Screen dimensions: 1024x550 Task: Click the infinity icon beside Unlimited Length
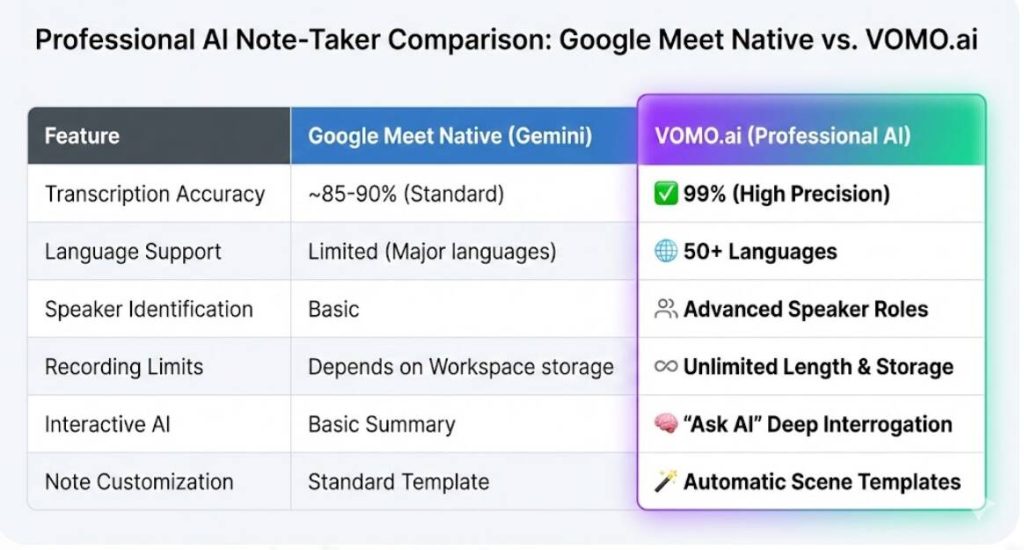click(666, 367)
